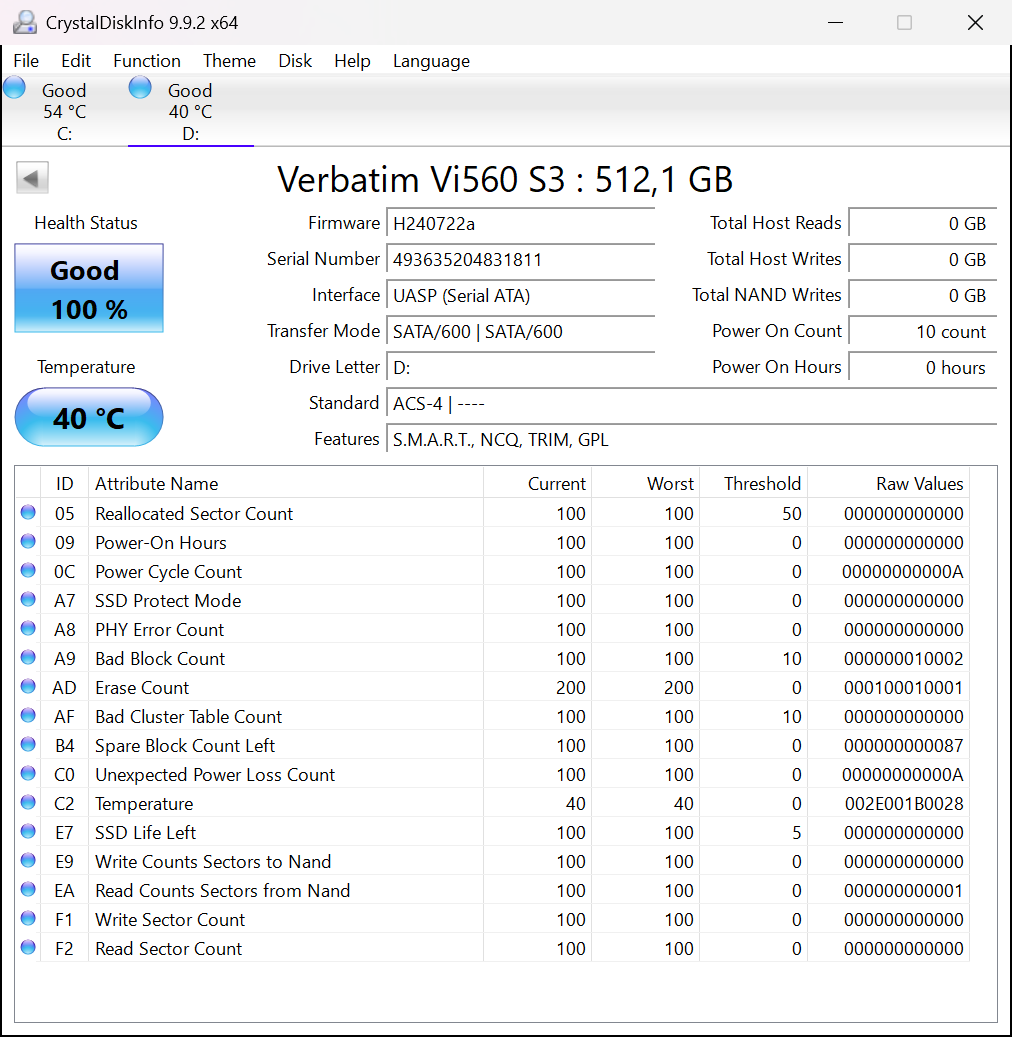The image size is (1012, 1037).
Task: Open the Theme menu
Action: [230, 61]
